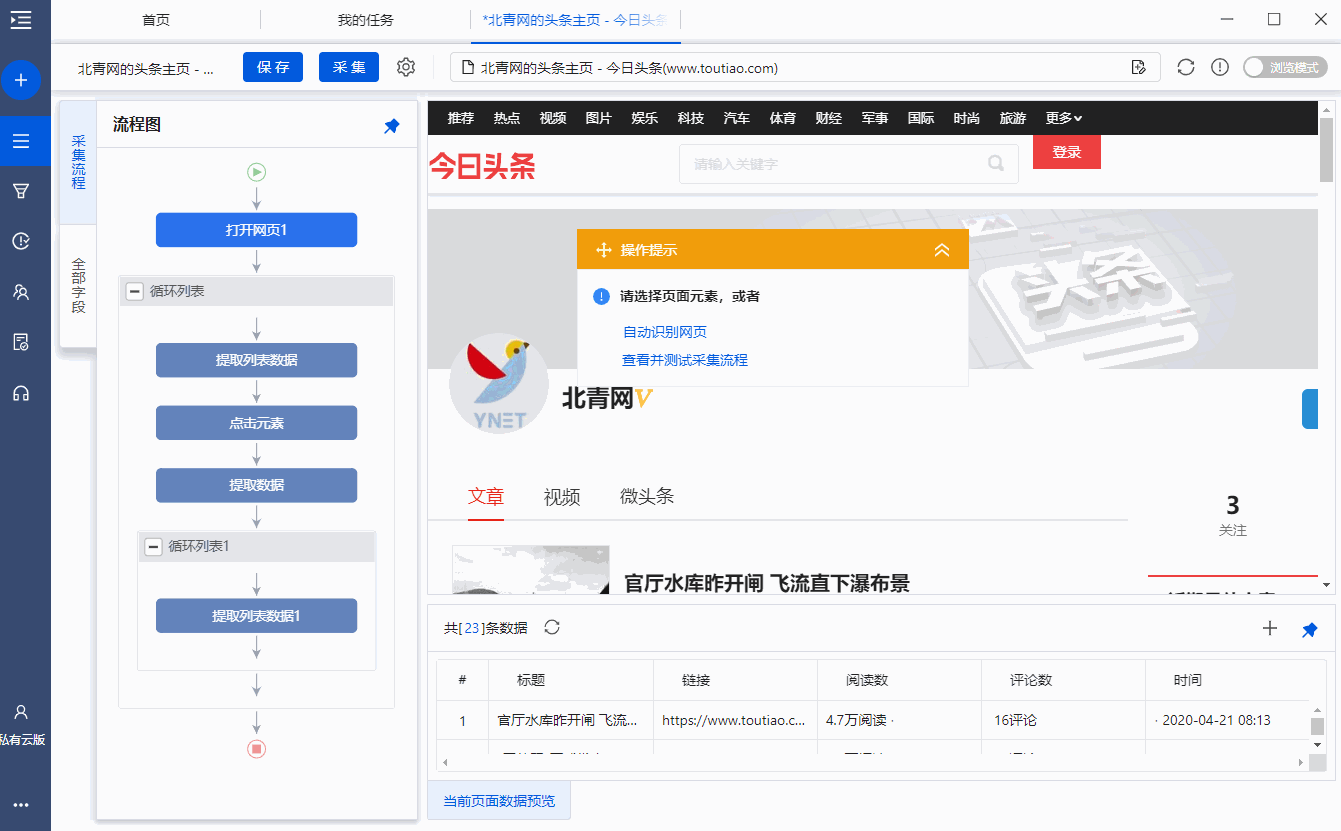The image size is (1341, 831).
Task: Click the 推荐 nav item
Action: (x=461, y=118)
